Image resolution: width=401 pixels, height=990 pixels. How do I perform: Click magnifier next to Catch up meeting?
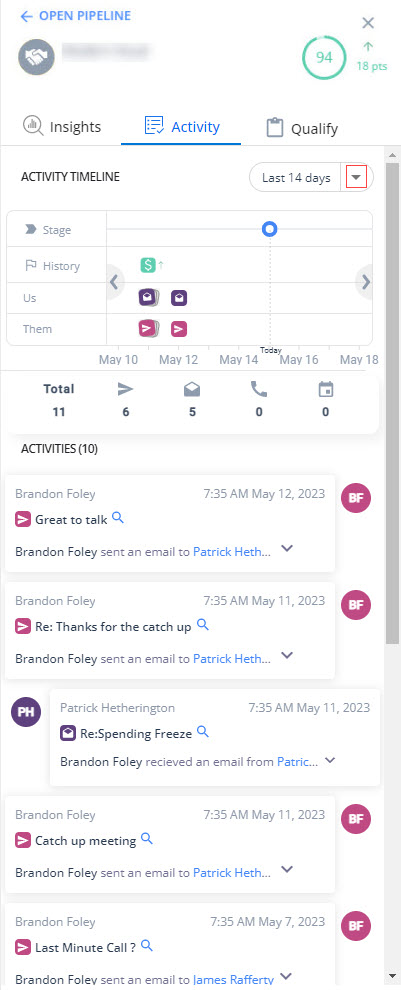click(x=147, y=838)
